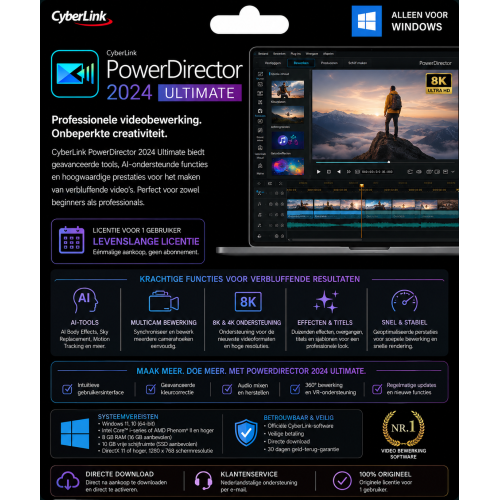The width and height of the screenshot is (500, 500).
Task: Click the KLANTENSERVICE heading
Action: [249, 474]
